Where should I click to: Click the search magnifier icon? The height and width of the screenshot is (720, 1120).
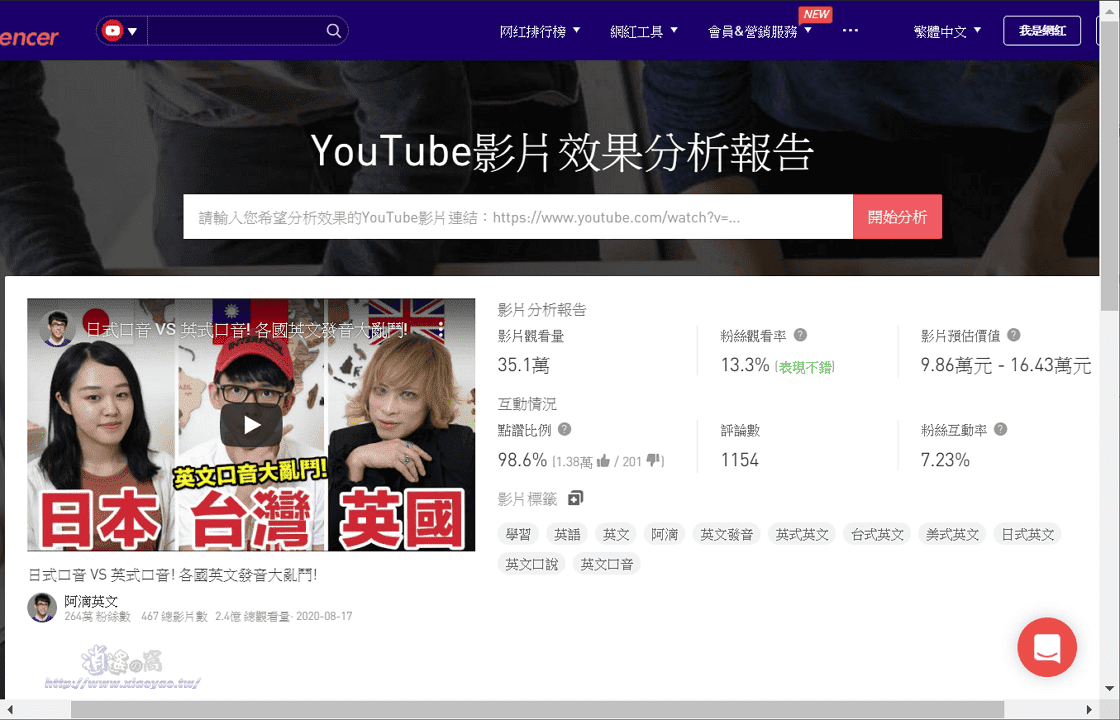(334, 31)
